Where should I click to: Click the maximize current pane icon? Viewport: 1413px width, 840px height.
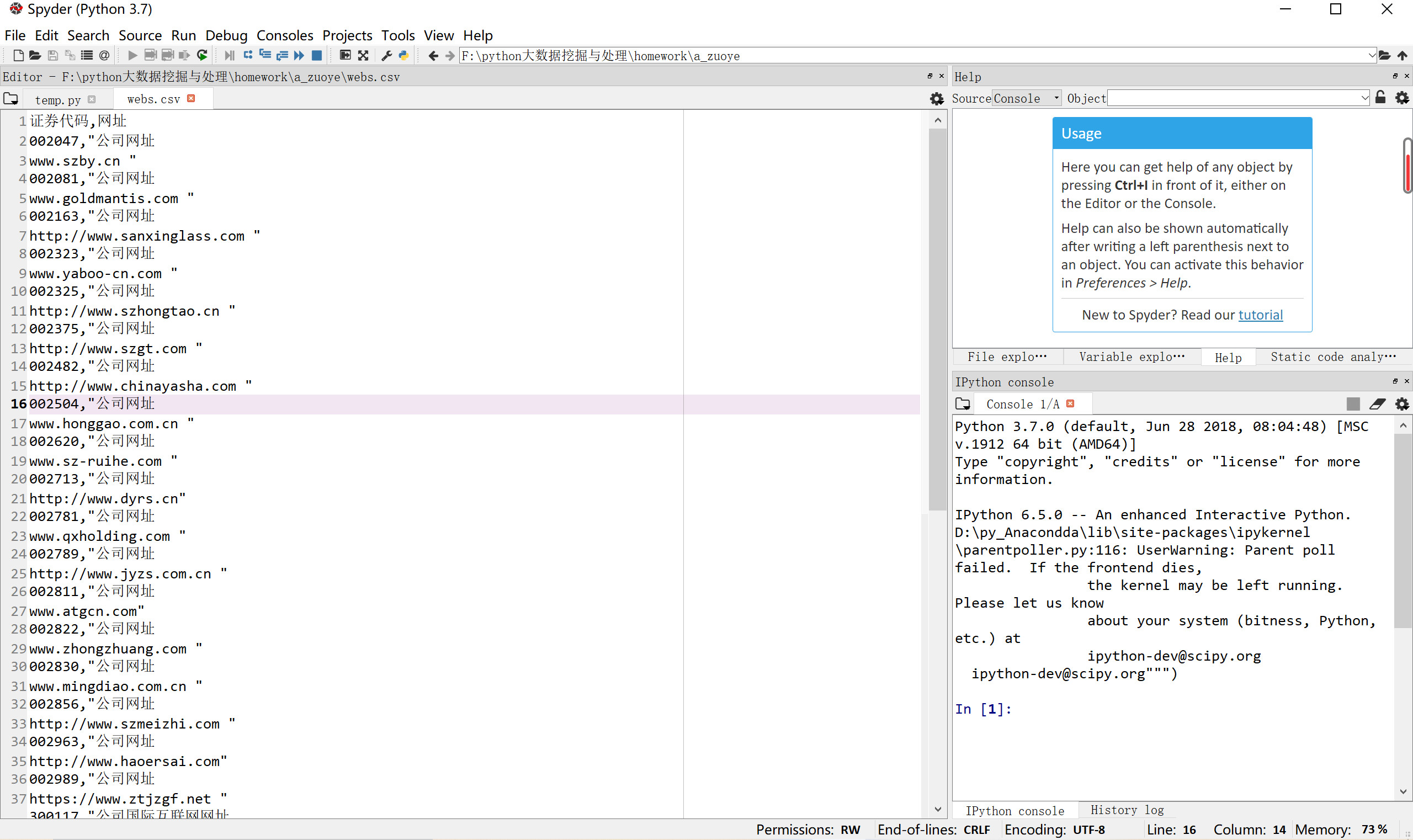(x=345, y=56)
